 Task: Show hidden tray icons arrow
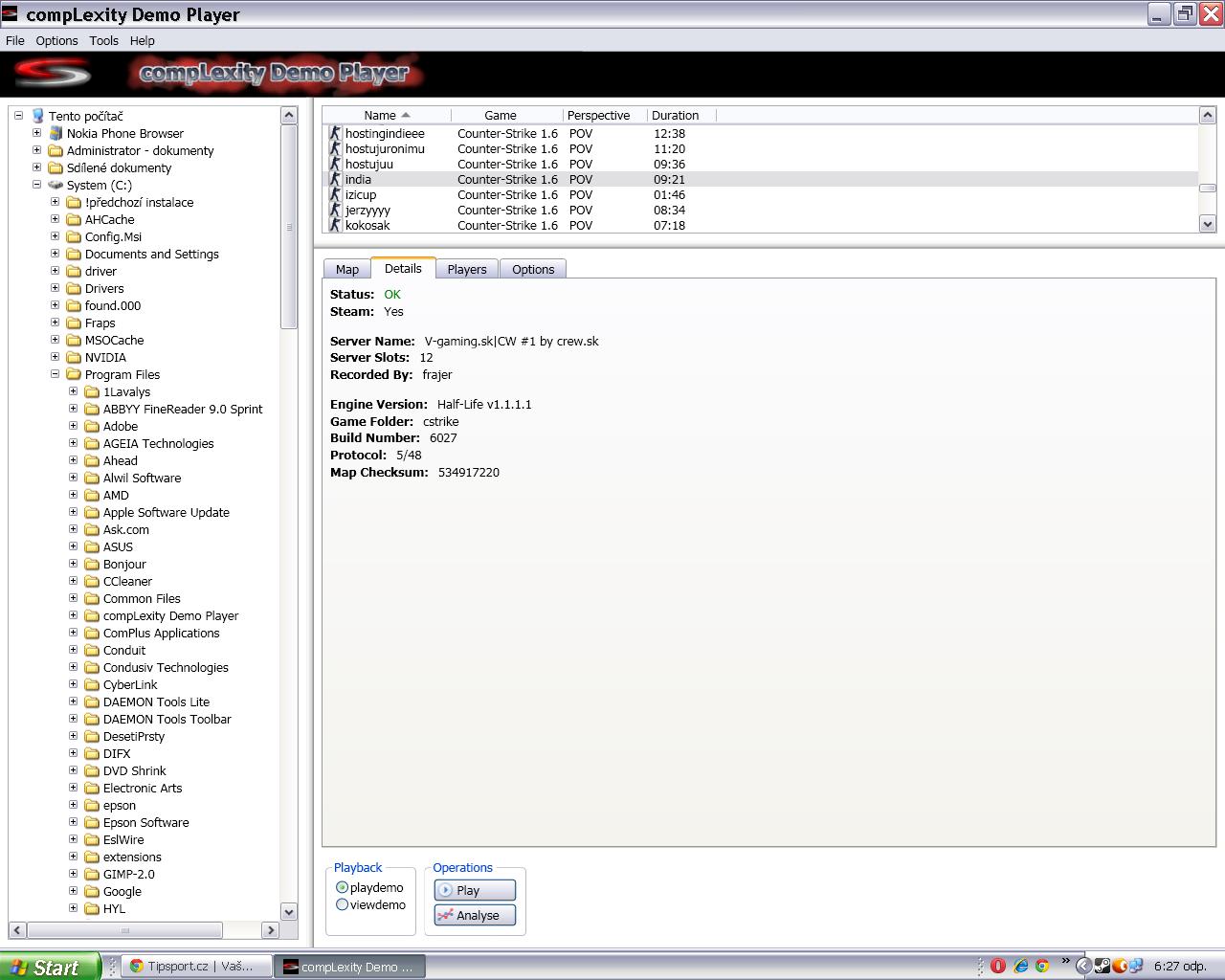1083,967
